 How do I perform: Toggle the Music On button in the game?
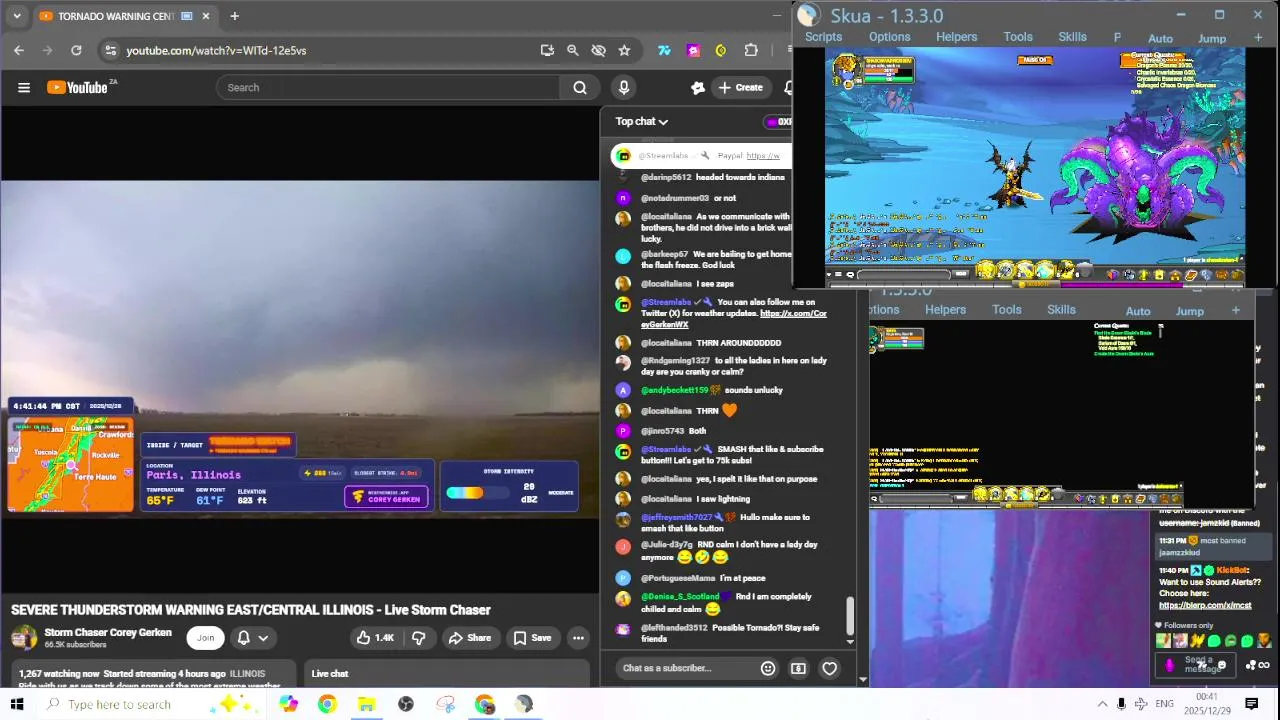(x=1035, y=59)
